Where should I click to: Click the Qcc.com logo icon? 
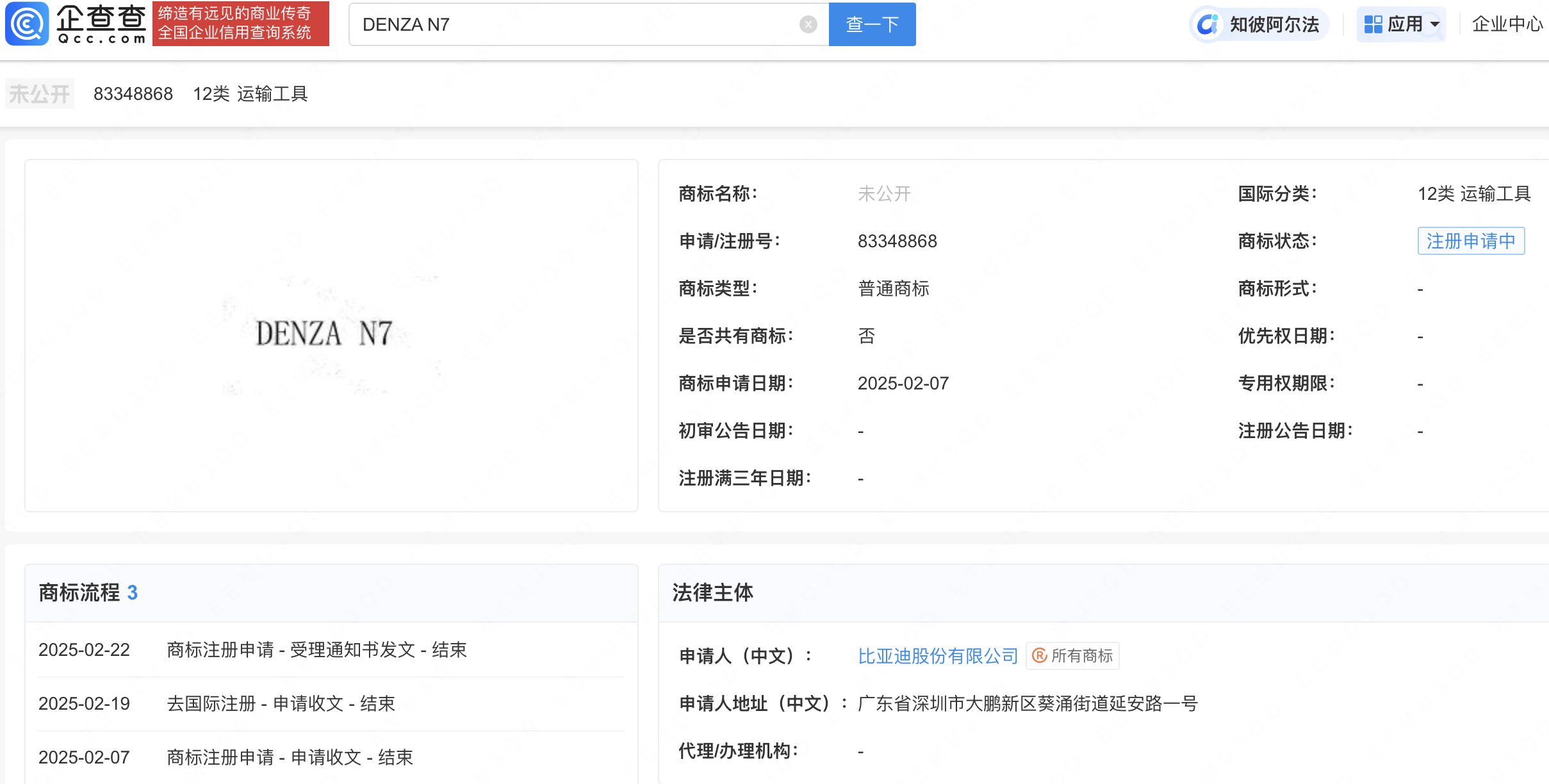pos(27,24)
